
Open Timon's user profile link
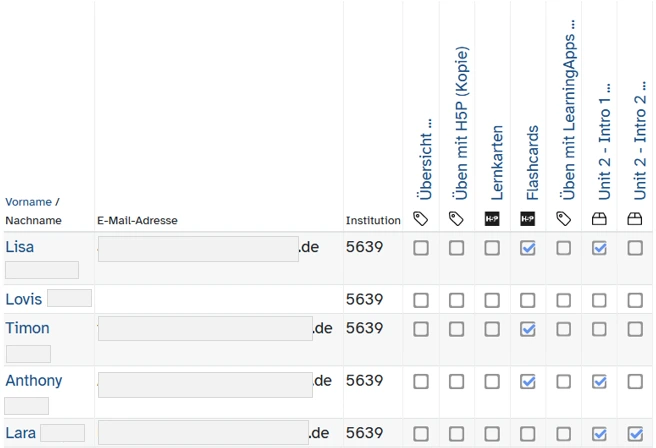(x=27, y=328)
